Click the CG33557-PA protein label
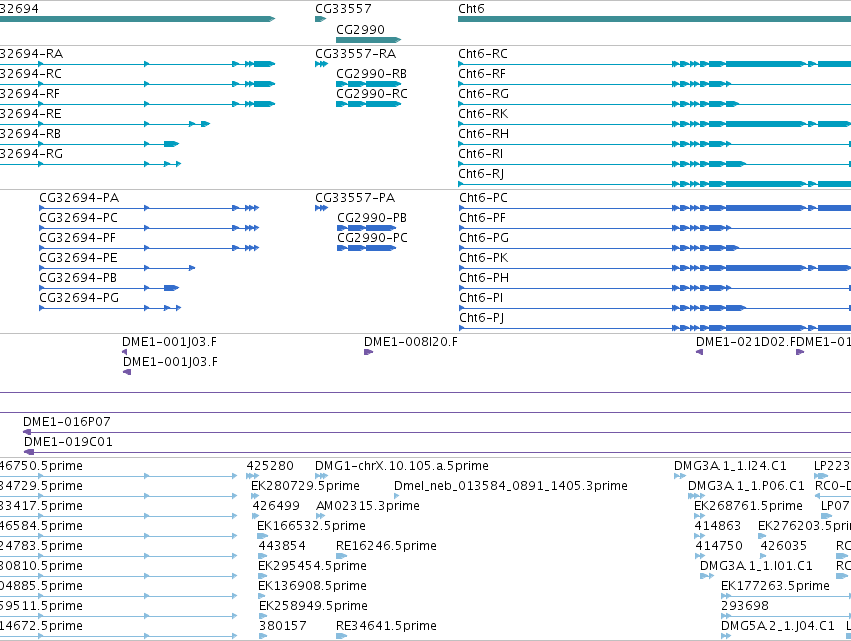851x641 pixels. click(x=355, y=198)
